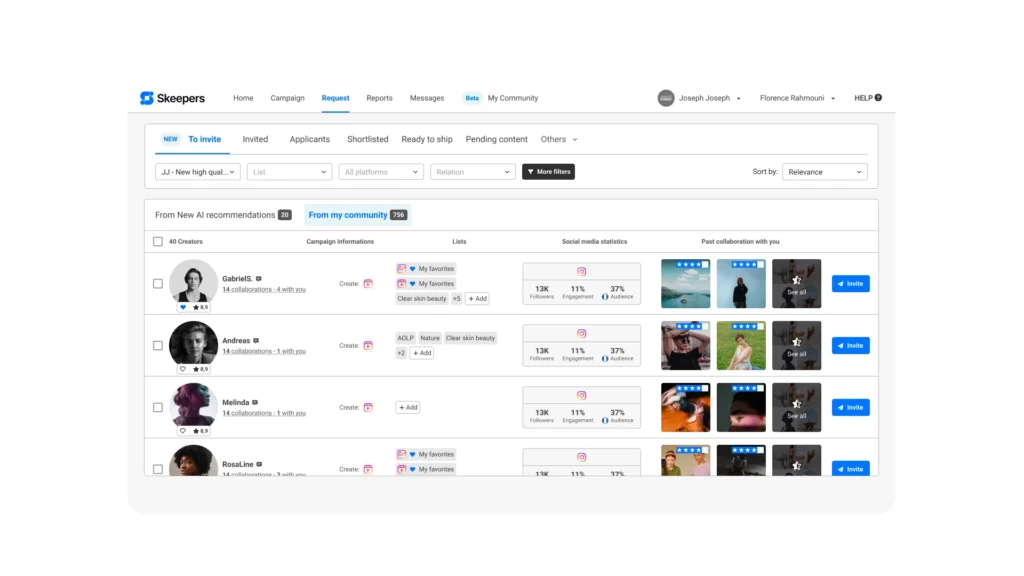Check the checkbox for GabrielS.
The image size is (1024, 576).
click(158, 283)
